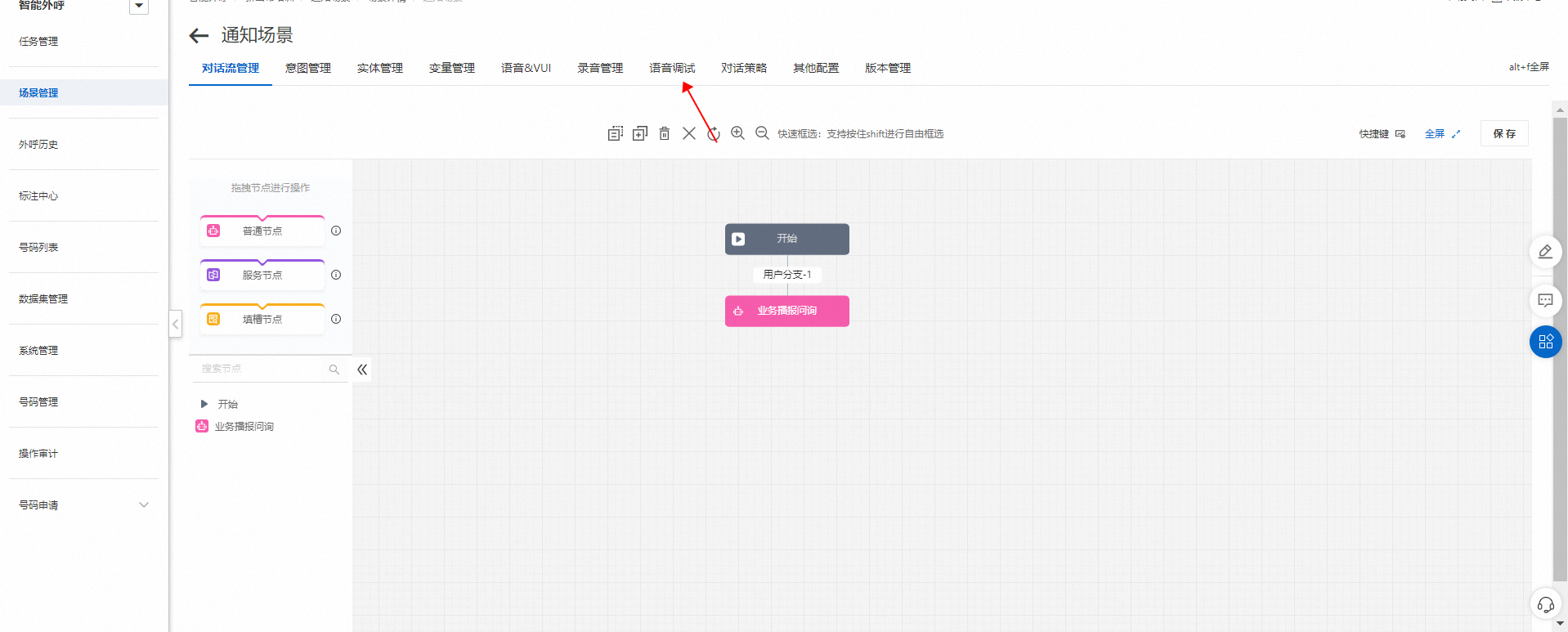
Task: Switch to the 对话策略 tab
Action: coord(744,68)
